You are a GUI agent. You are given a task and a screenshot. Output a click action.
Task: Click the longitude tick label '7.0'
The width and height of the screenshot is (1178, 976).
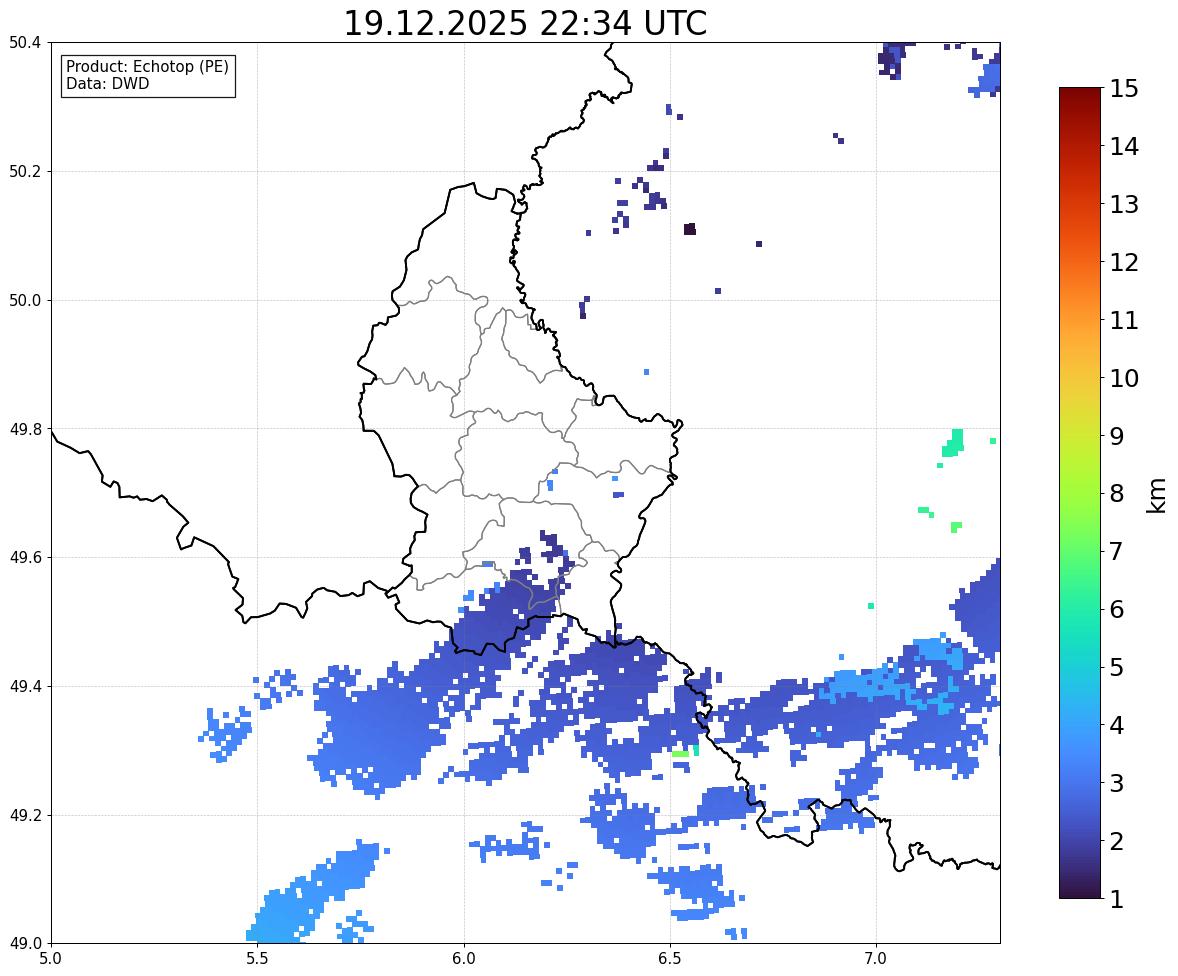(x=876, y=959)
